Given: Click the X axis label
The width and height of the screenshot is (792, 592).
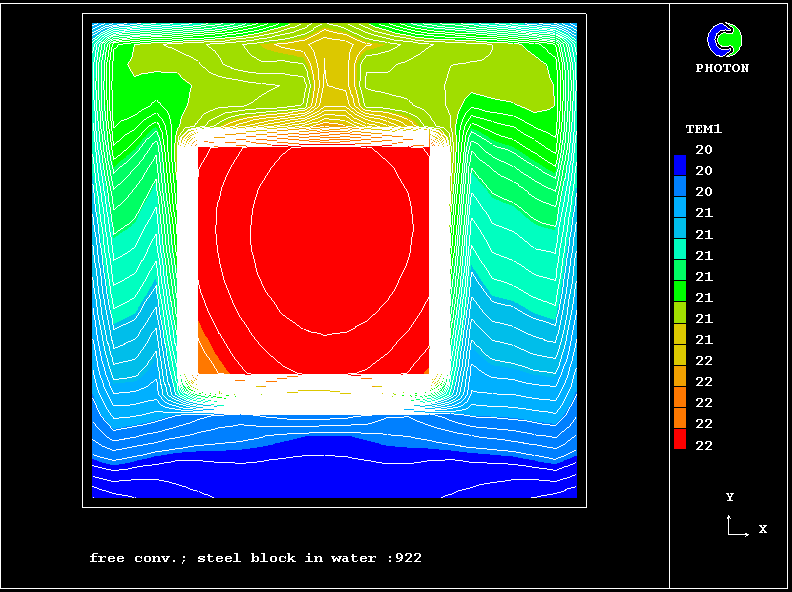Looking at the screenshot, I should [762, 529].
